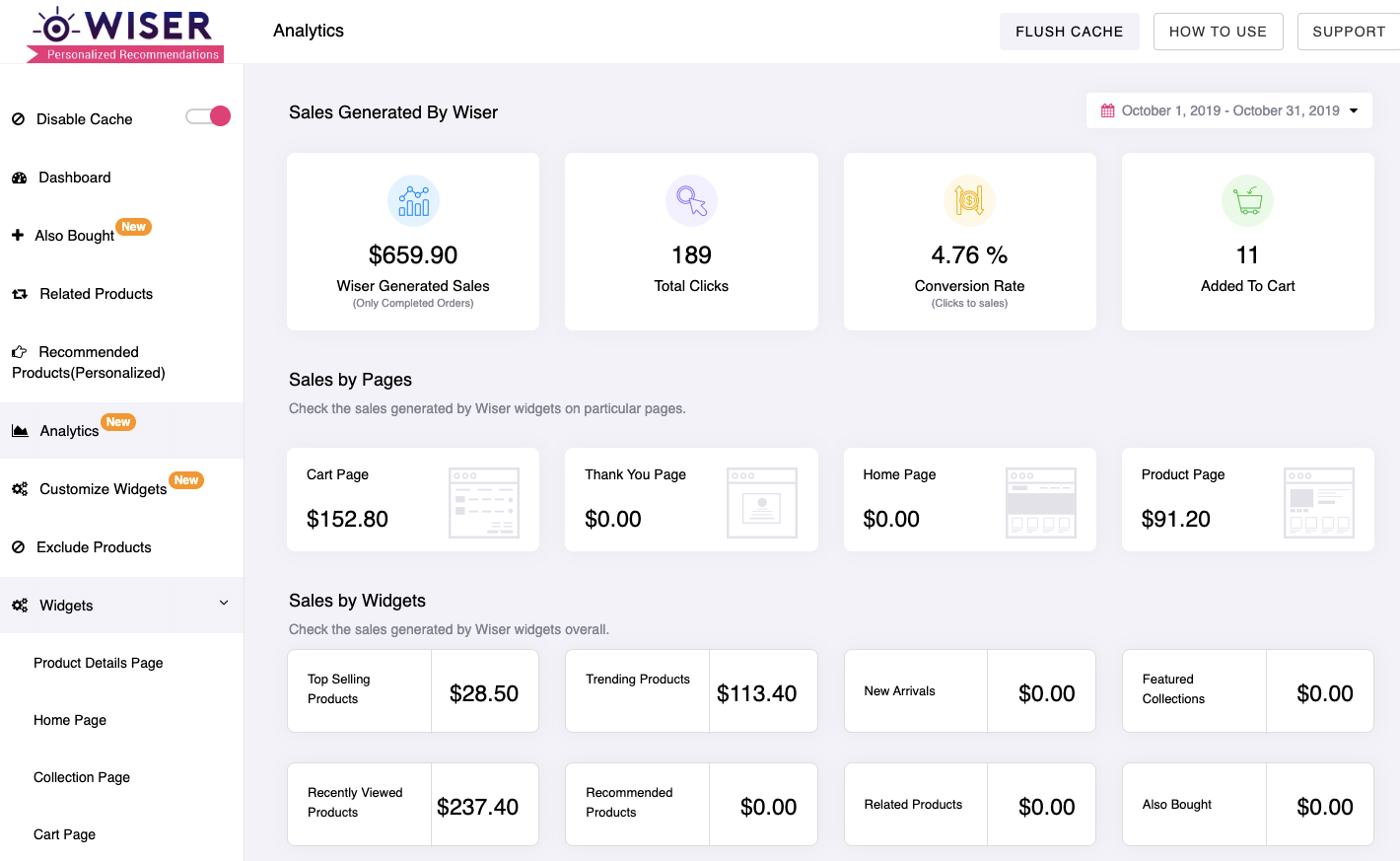1400x861 pixels.
Task: Click the dollar funnel Conversion Rate icon
Action: point(969,201)
